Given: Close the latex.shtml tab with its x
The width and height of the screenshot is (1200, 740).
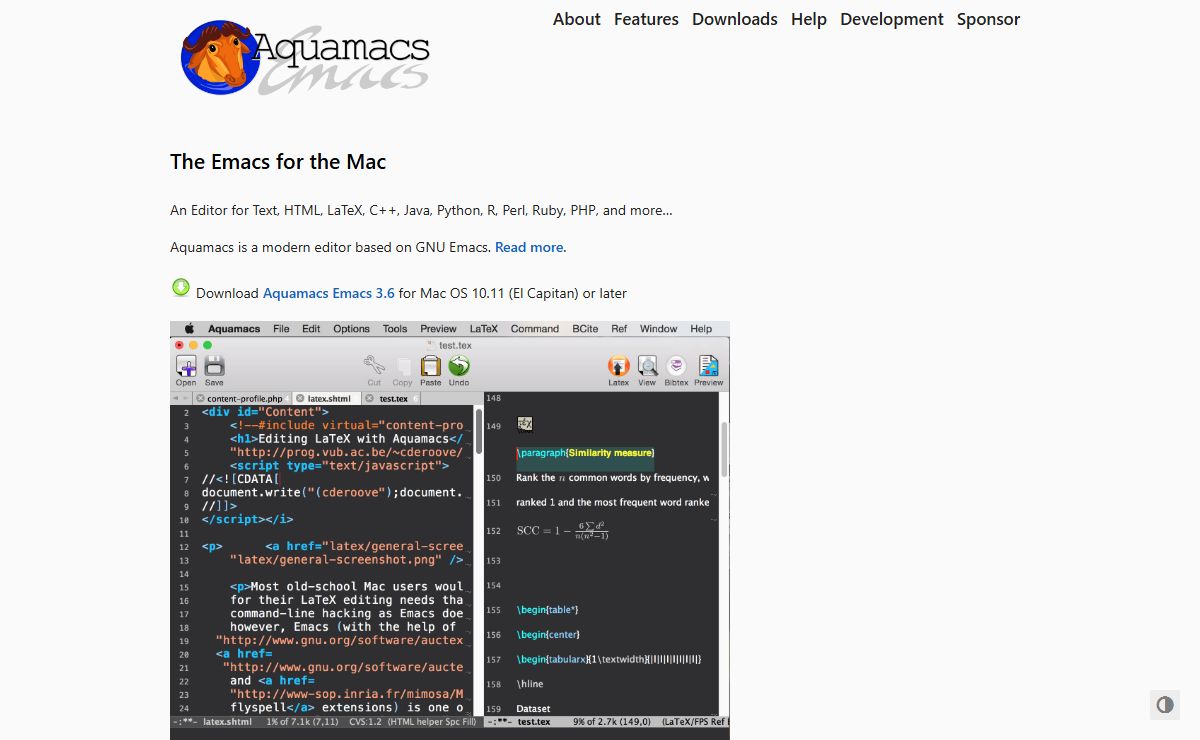Looking at the screenshot, I should pyautogui.click(x=300, y=398).
